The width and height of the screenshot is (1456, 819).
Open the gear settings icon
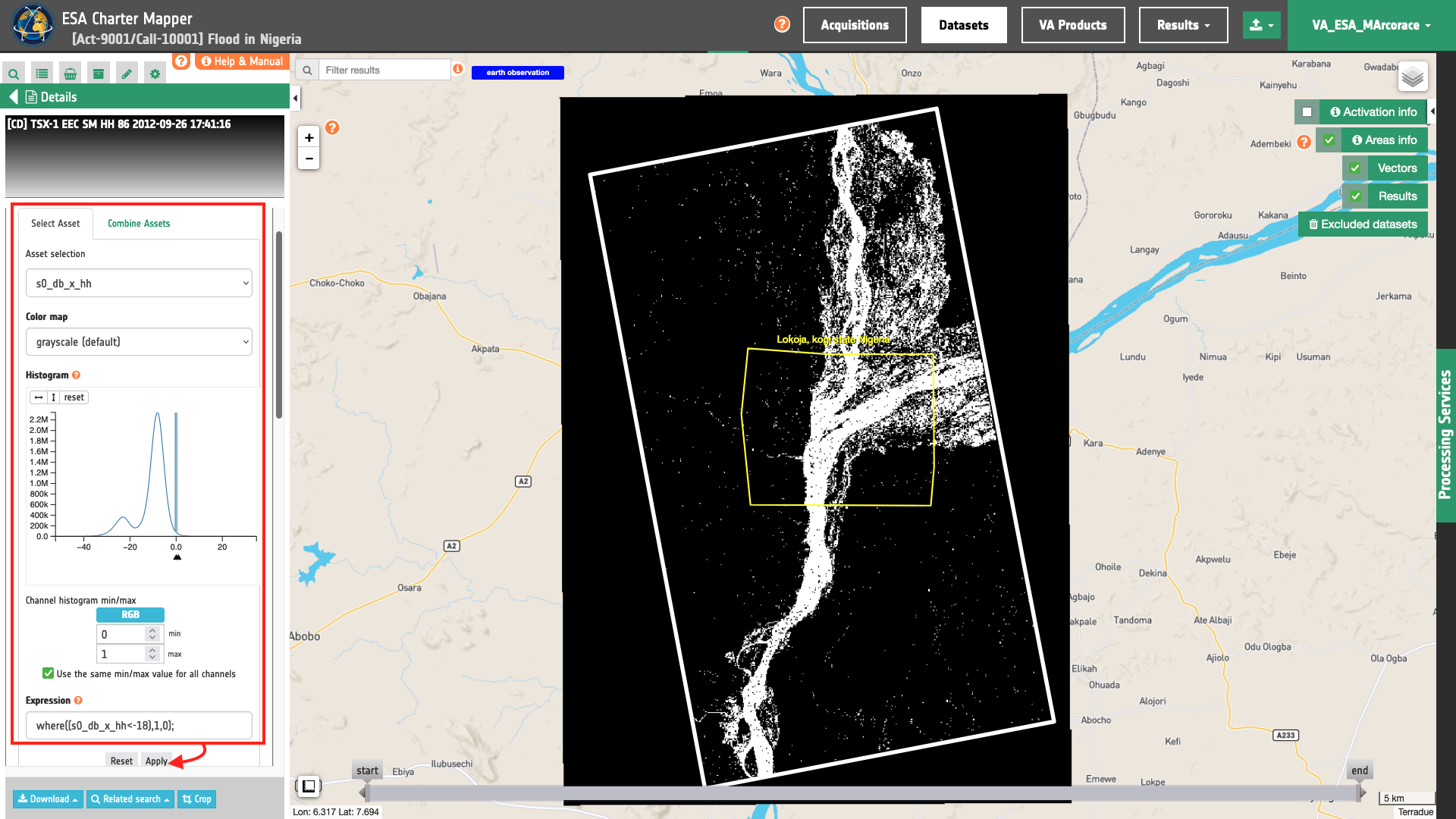coord(155,74)
